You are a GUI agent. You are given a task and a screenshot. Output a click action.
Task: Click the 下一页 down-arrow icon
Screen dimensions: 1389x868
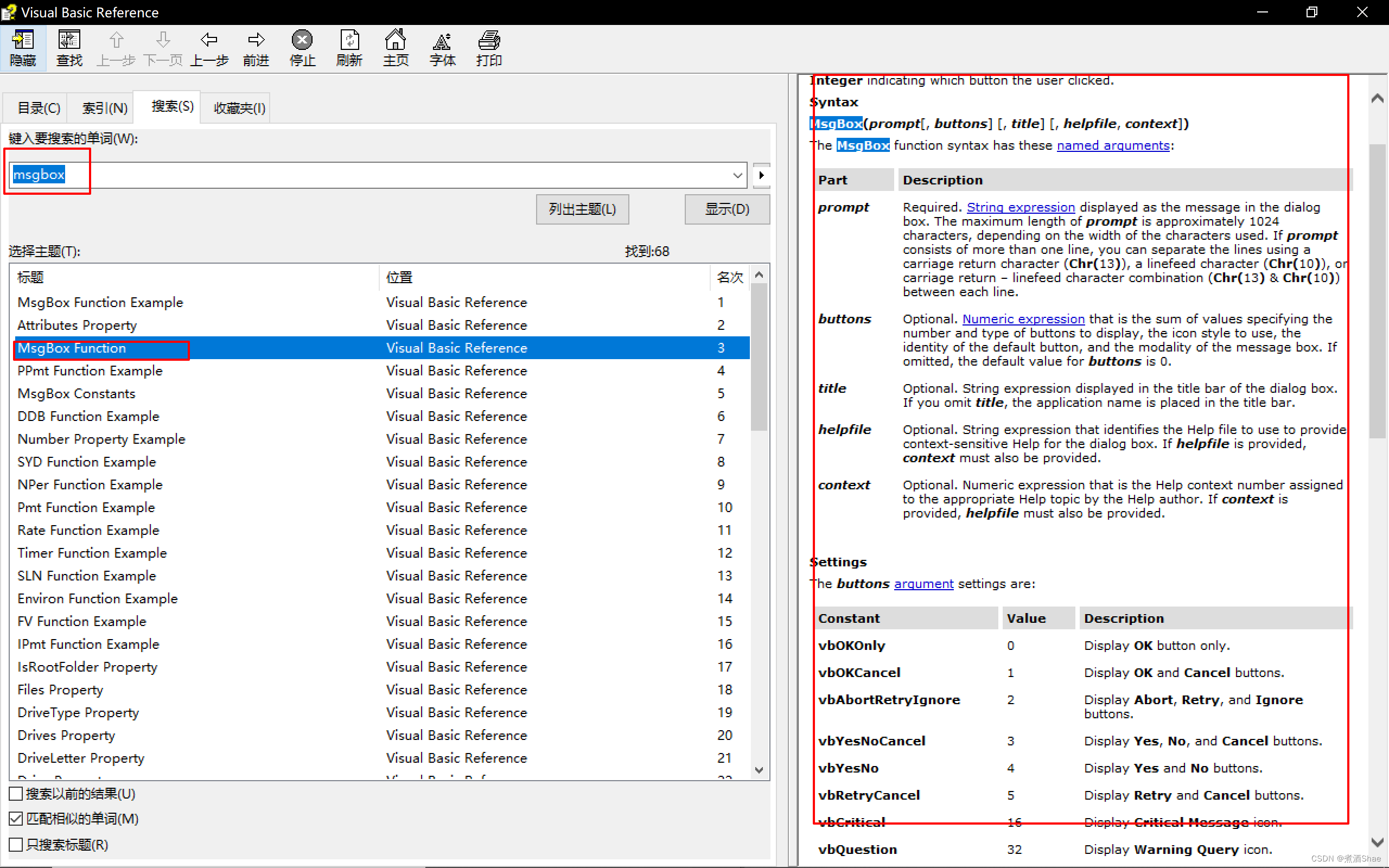pos(163,48)
